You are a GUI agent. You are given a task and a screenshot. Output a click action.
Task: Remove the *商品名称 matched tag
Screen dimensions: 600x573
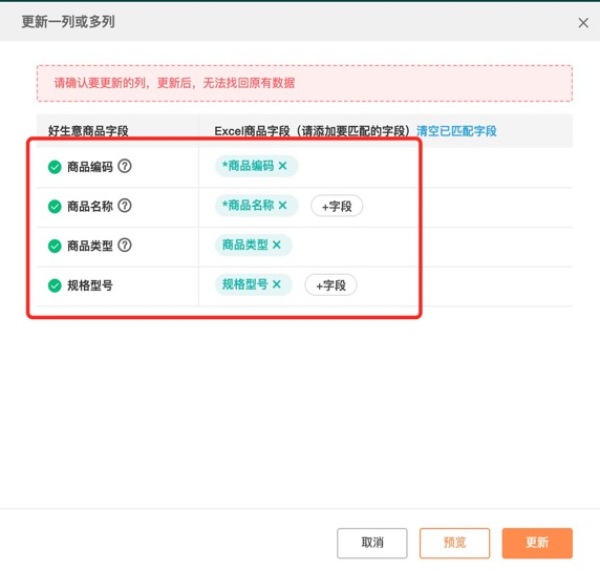pyautogui.click(x=283, y=206)
